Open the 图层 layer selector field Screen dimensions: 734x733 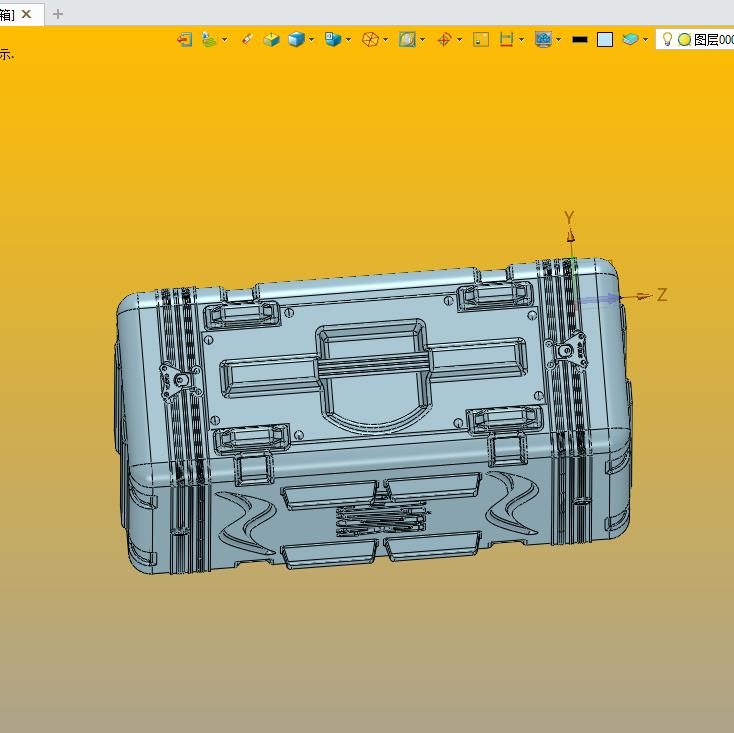(695, 39)
